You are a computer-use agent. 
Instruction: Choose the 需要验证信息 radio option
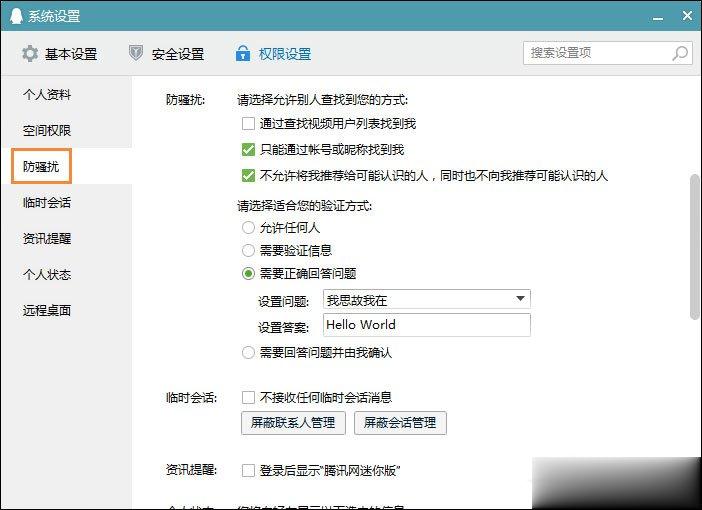tap(248, 250)
